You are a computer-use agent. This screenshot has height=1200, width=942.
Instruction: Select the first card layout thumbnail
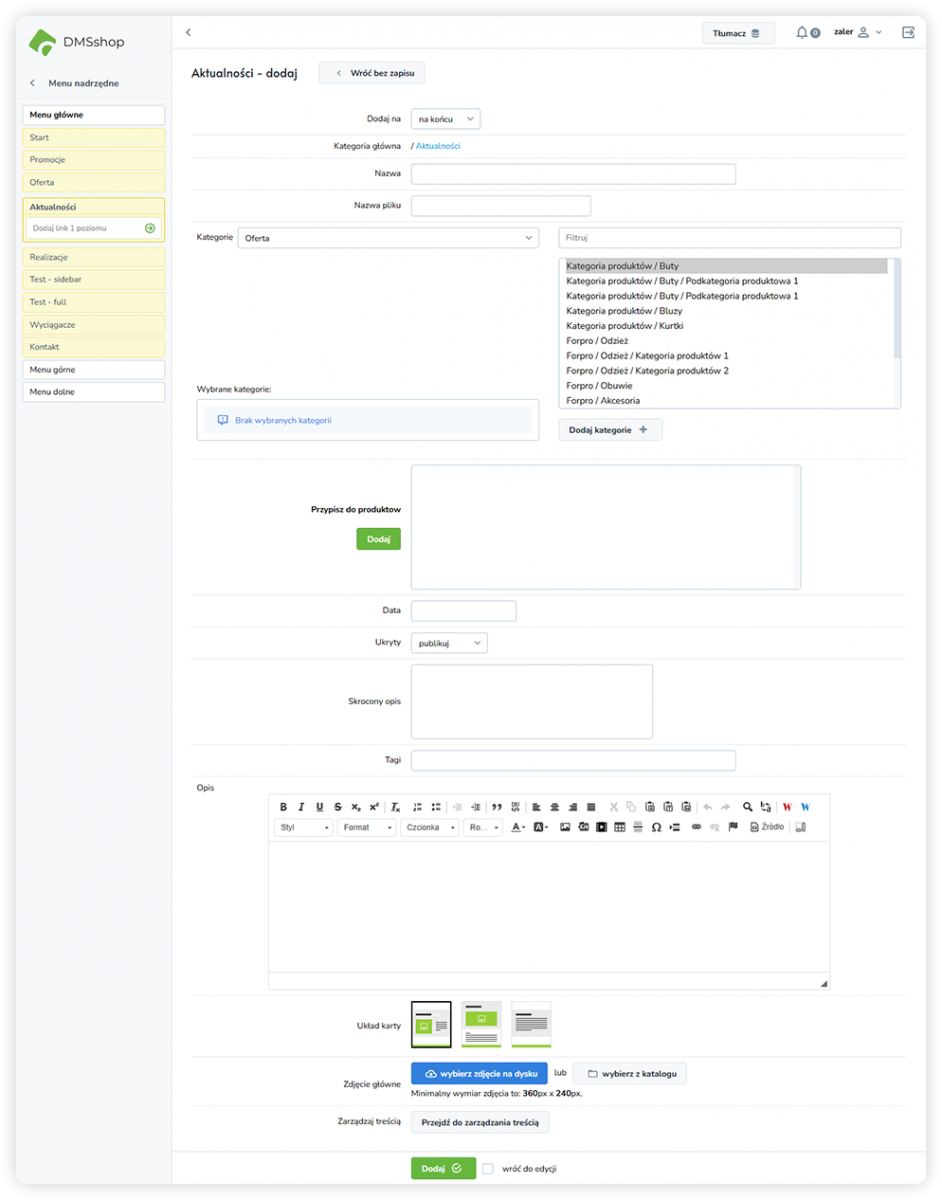(431, 1024)
